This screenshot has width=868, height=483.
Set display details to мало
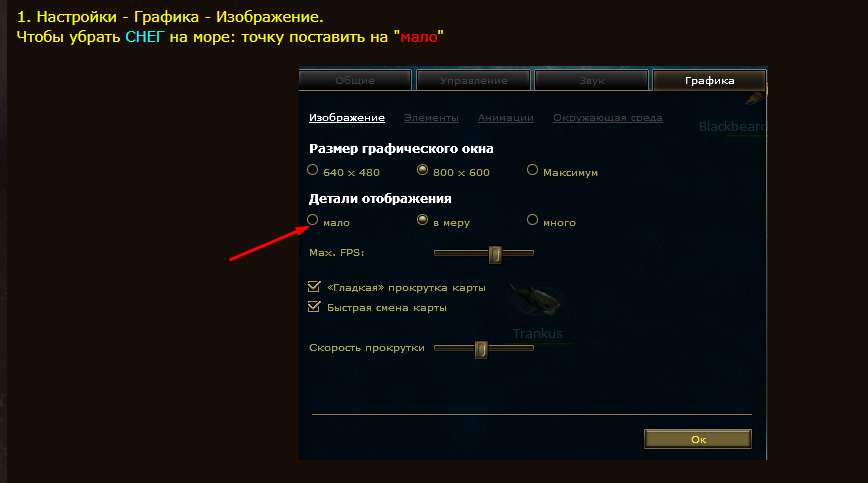(x=313, y=220)
